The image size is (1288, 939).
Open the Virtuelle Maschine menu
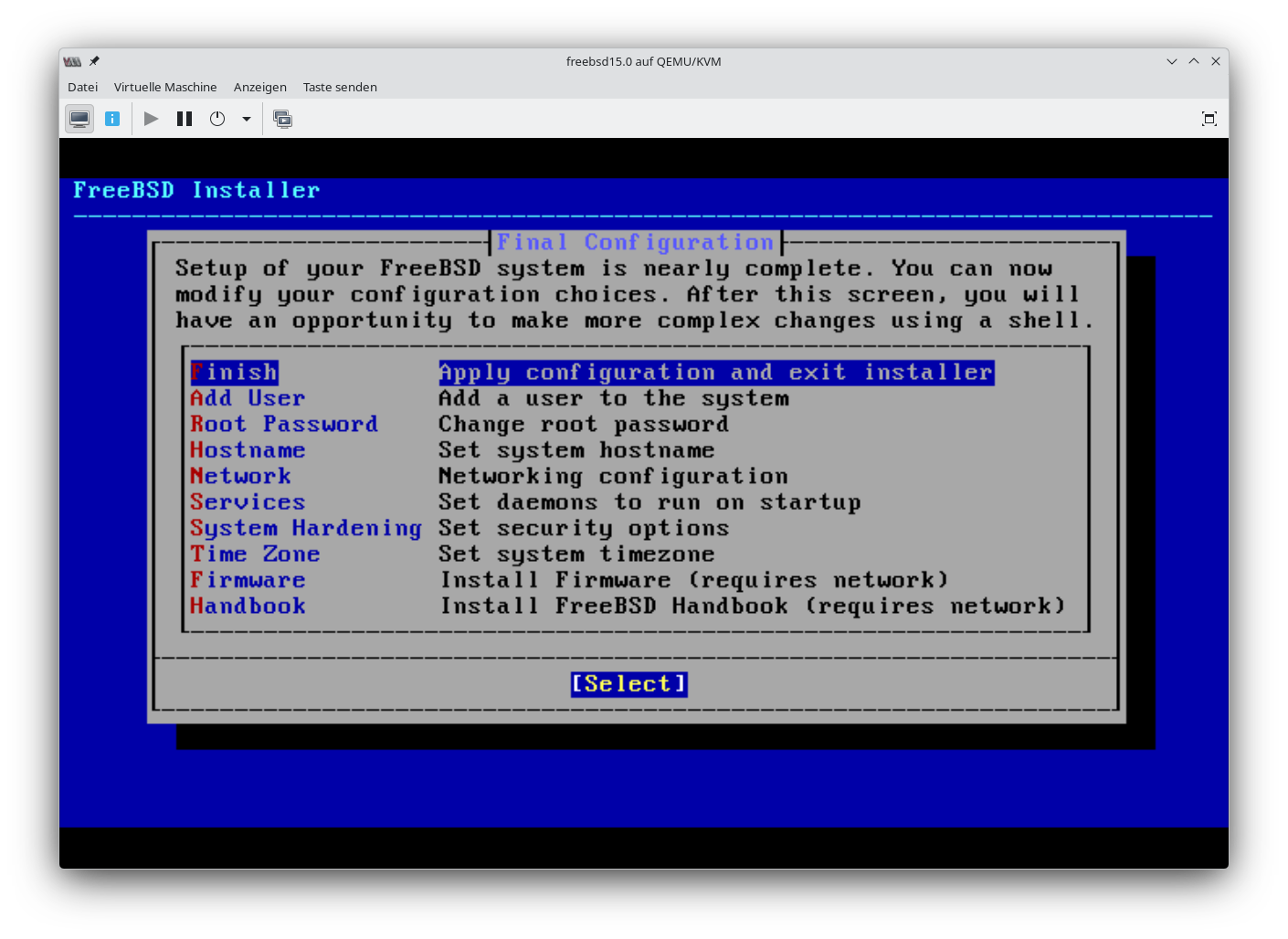click(165, 87)
